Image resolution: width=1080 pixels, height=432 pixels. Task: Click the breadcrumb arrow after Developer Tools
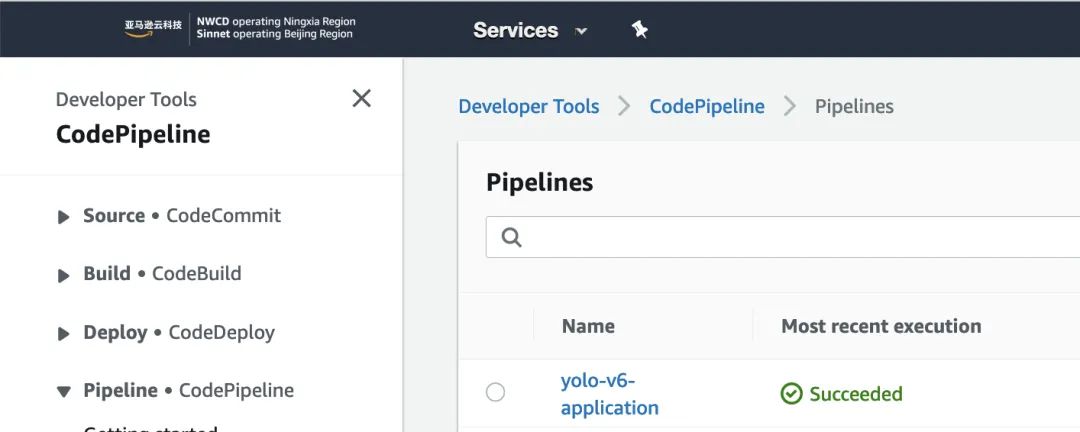(x=624, y=106)
